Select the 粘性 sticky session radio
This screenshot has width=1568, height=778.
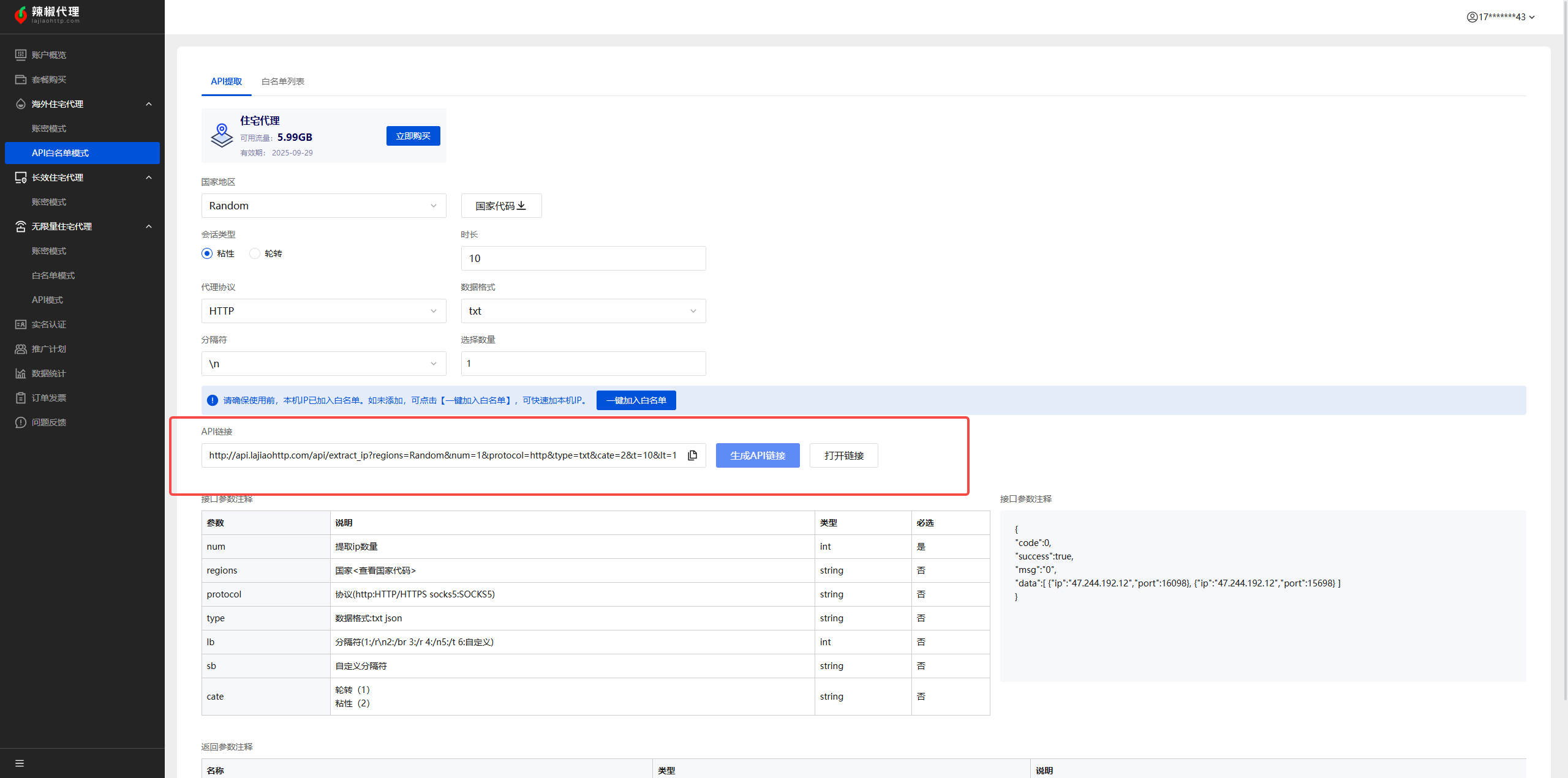point(207,253)
